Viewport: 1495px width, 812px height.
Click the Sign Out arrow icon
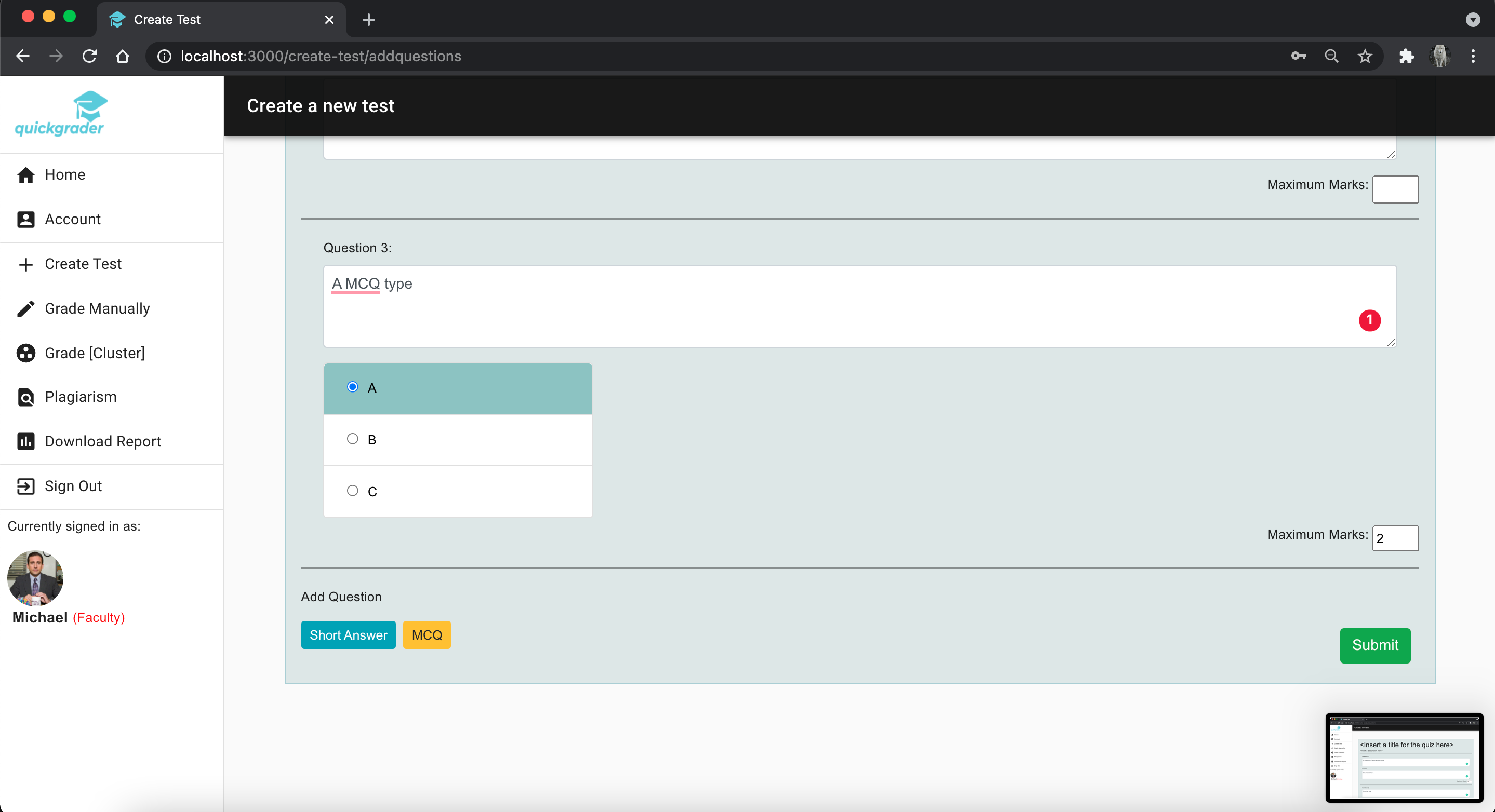click(x=25, y=486)
